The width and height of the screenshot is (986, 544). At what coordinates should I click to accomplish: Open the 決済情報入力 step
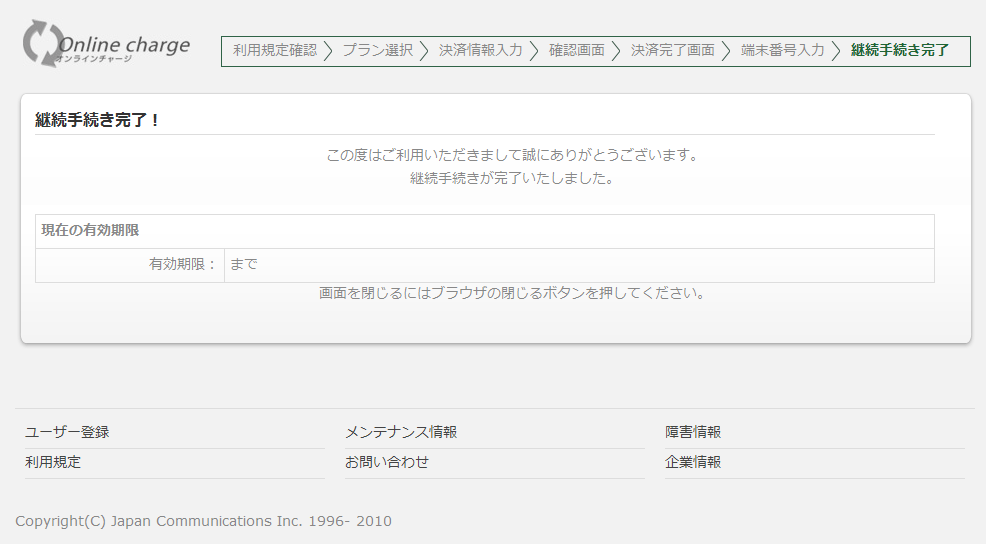(480, 50)
